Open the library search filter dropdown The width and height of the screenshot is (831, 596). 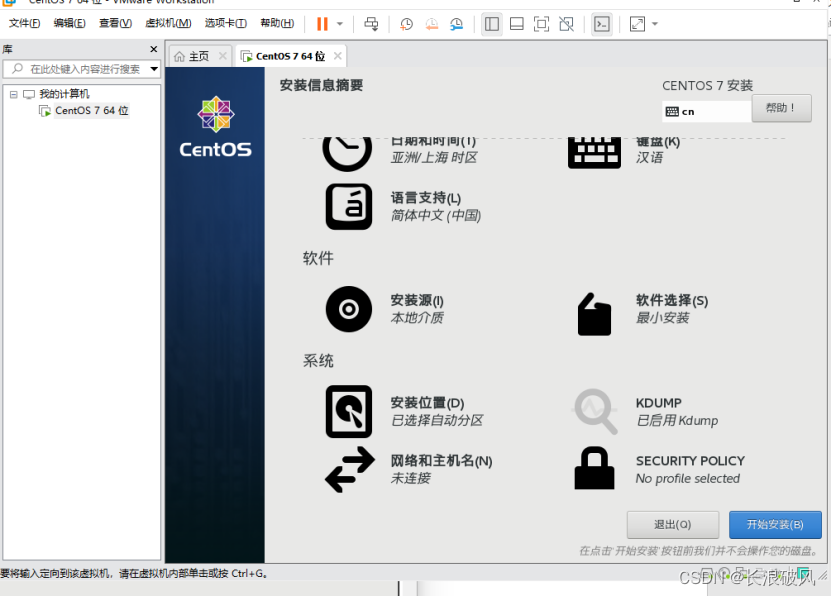pyautogui.click(x=154, y=69)
